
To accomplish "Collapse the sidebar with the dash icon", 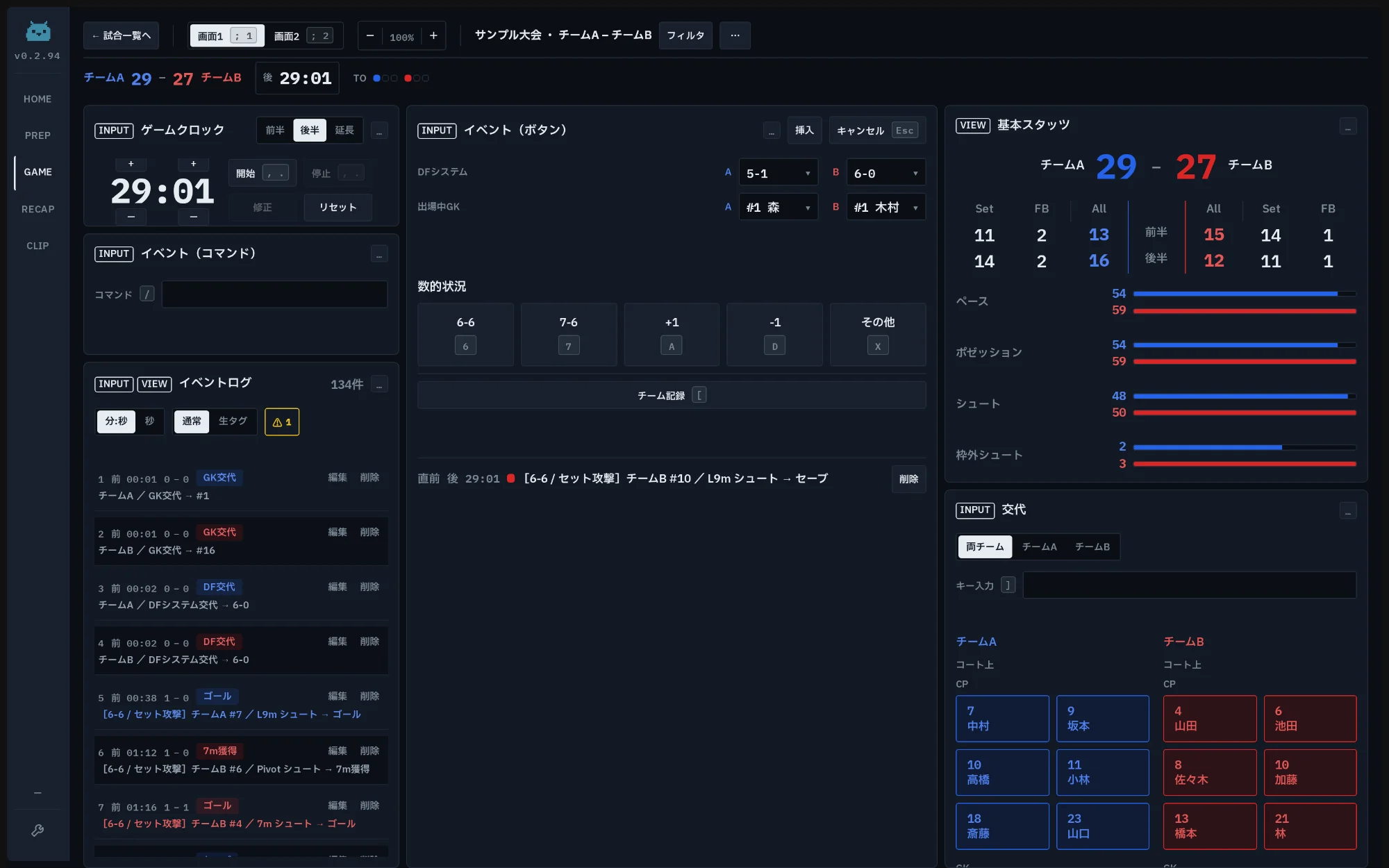I will (x=38, y=793).
